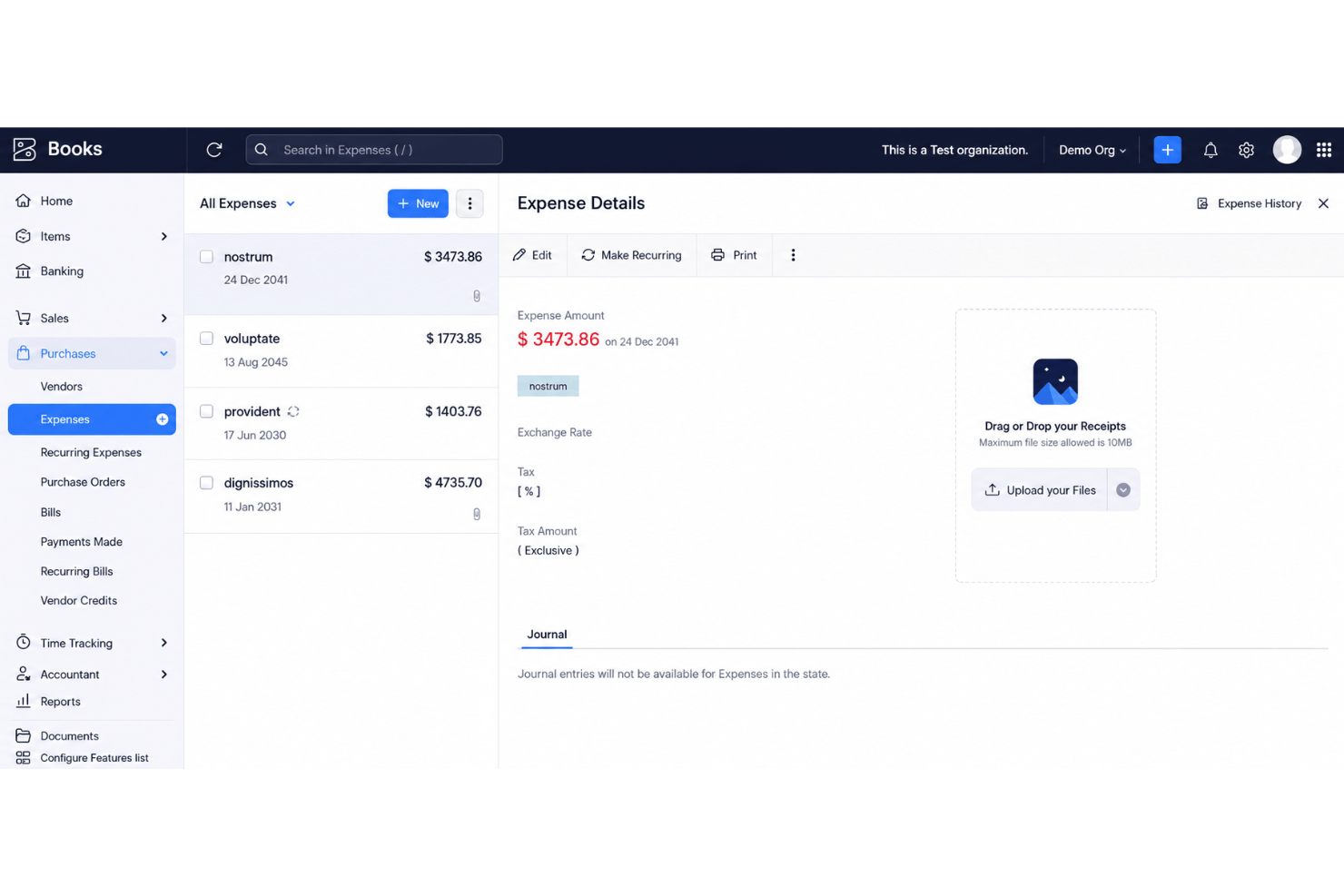1344x896 pixels.
Task: Click the attachment clip on nostrum expense
Action: point(477,296)
